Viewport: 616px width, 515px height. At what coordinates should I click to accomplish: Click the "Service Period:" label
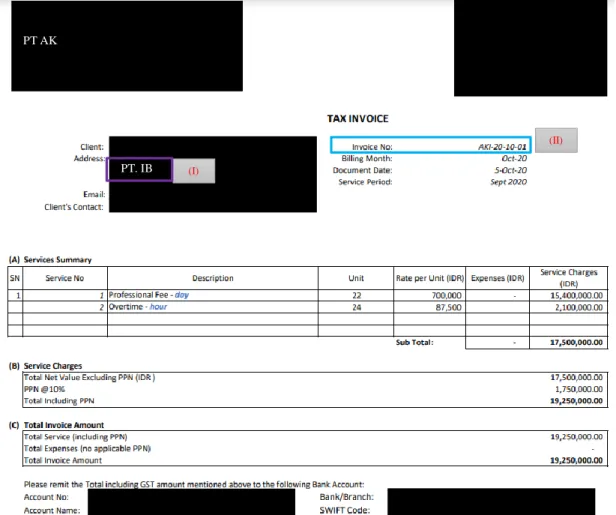(x=365, y=182)
